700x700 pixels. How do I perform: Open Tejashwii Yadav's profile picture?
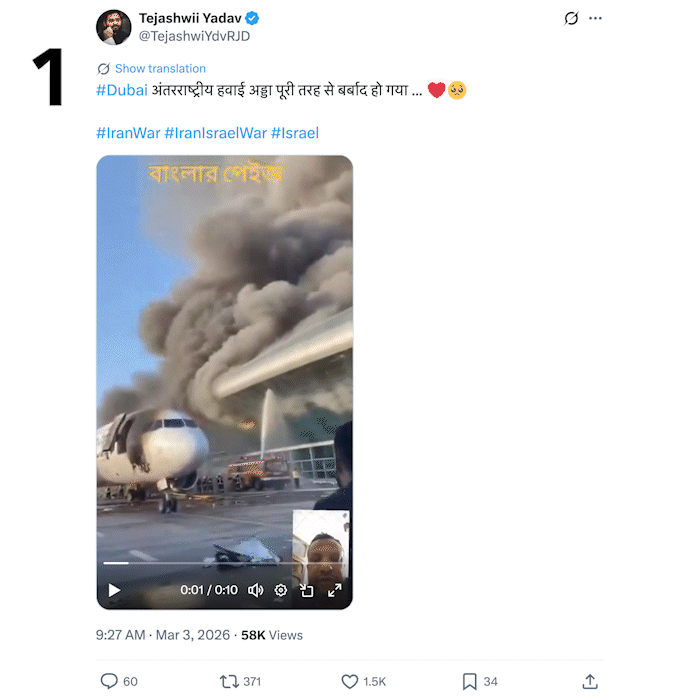click(x=114, y=27)
